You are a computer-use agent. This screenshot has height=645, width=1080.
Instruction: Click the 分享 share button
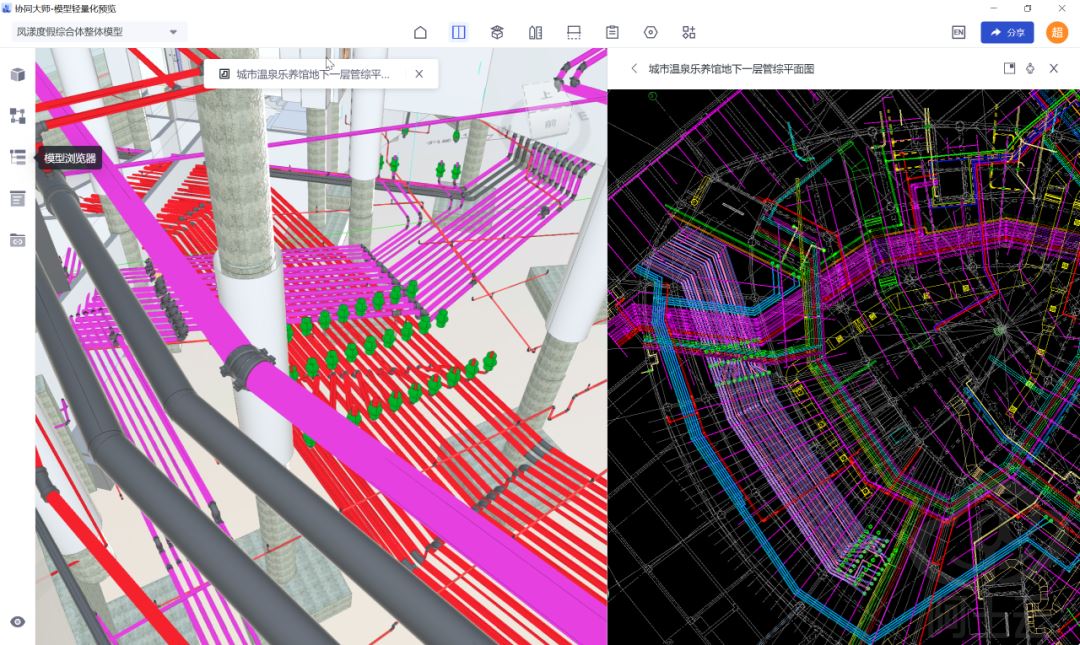click(x=1006, y=32)
